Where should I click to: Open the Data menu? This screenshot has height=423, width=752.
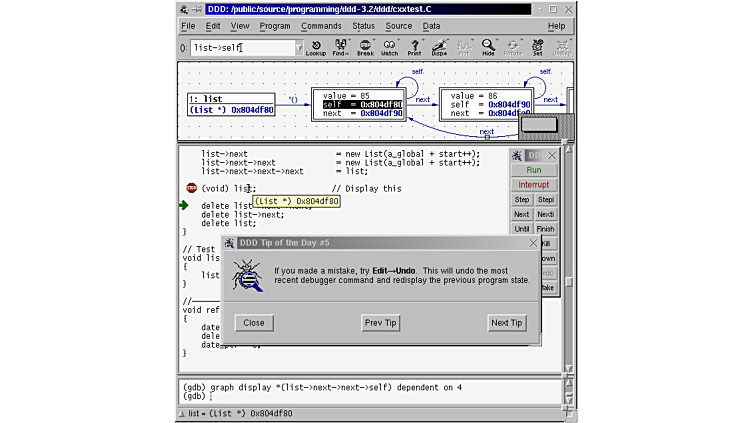431,26
